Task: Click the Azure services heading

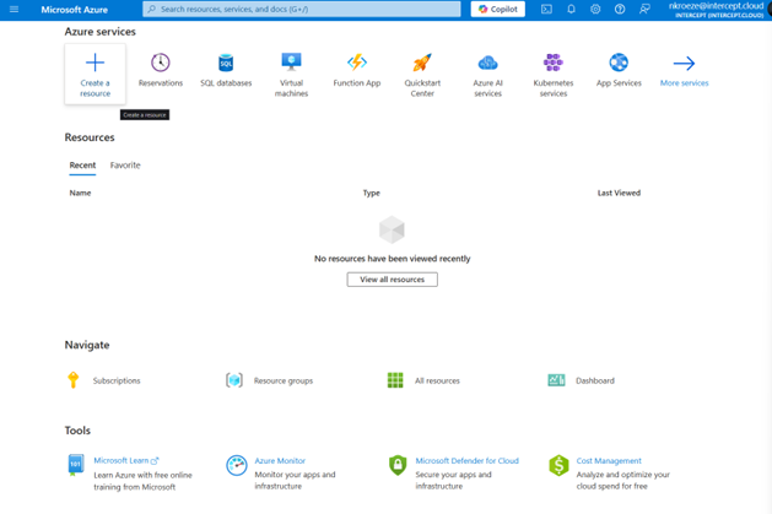Action: [x=100, y=32]
